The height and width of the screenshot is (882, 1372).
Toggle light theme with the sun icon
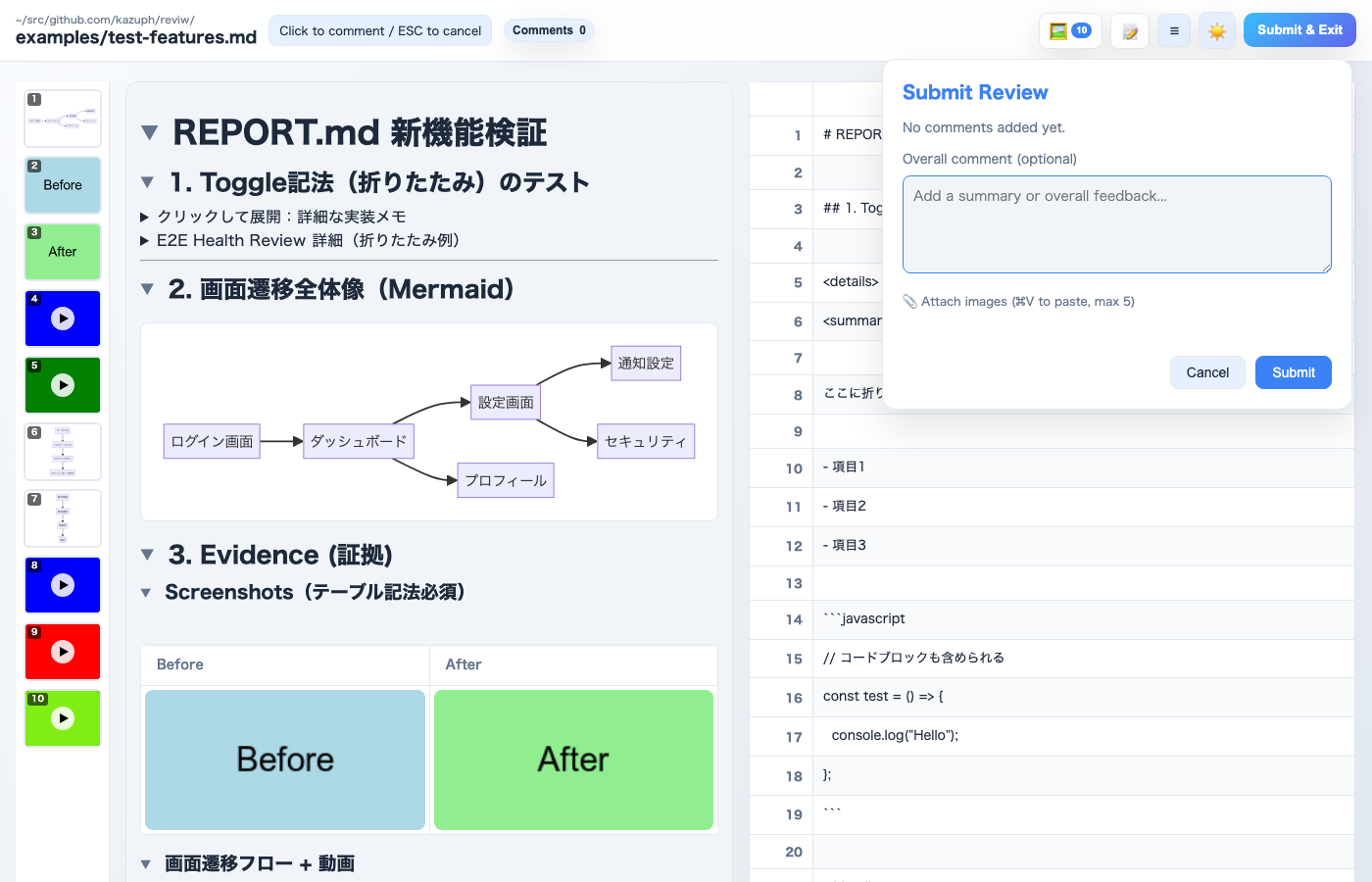(x=1217, y=30)
